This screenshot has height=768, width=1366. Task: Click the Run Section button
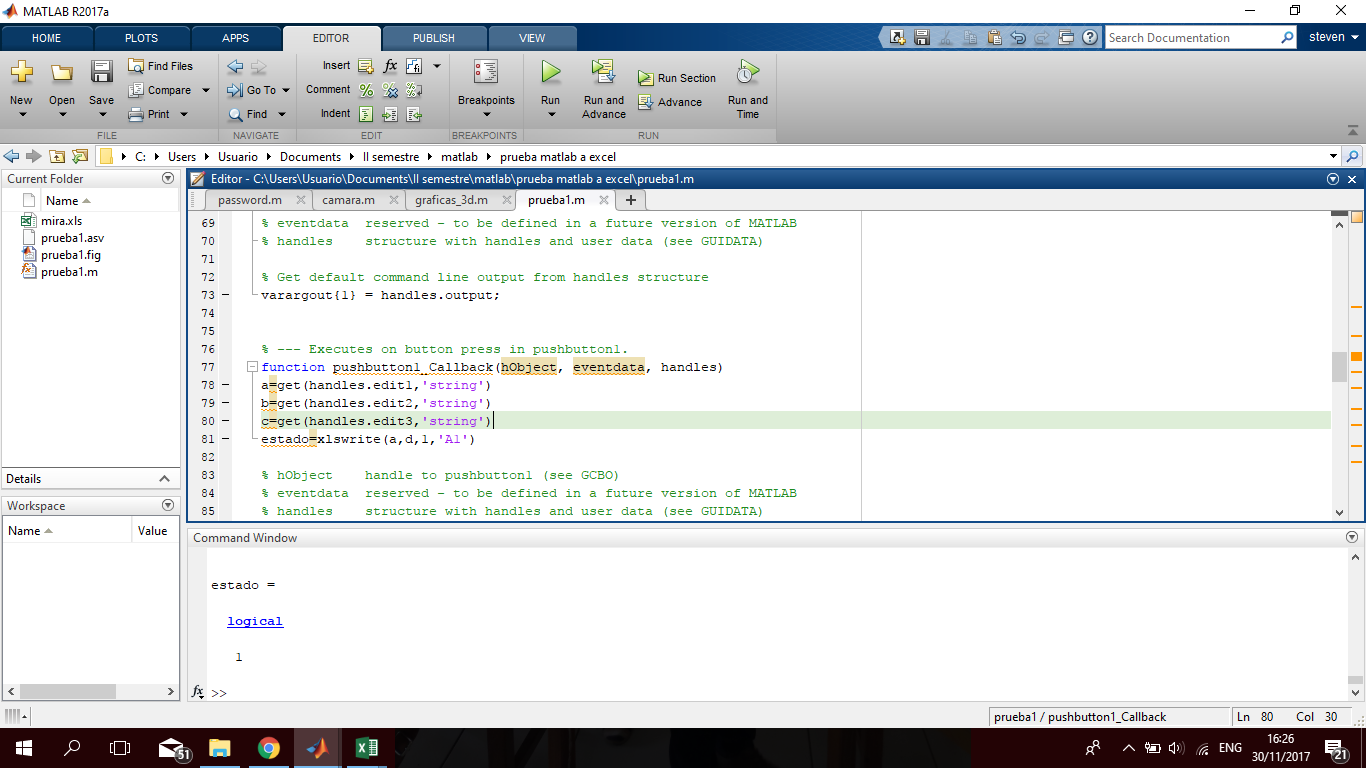click(677, 78)
